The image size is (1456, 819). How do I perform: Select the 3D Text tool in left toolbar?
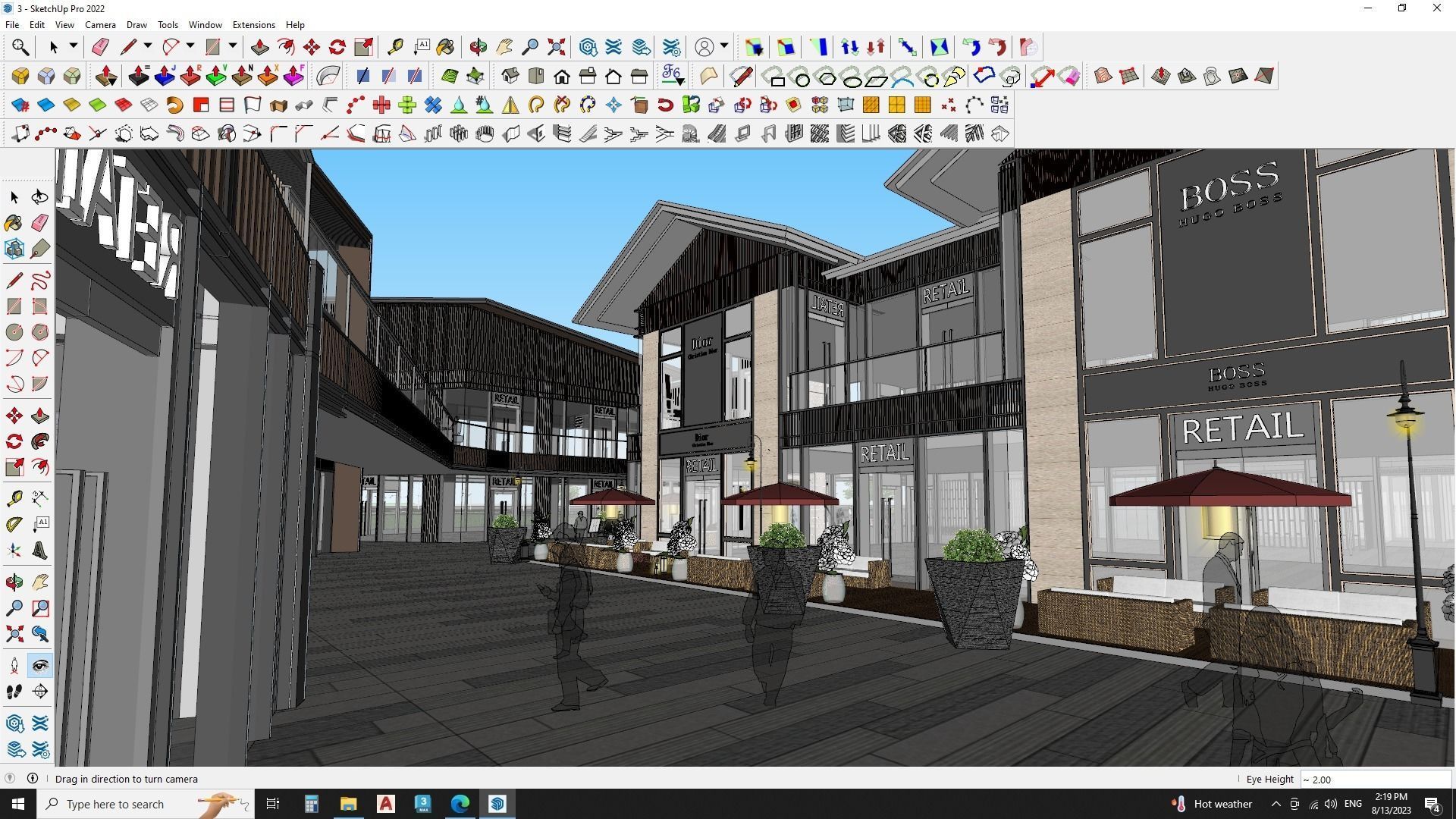(x=39, y=550)
